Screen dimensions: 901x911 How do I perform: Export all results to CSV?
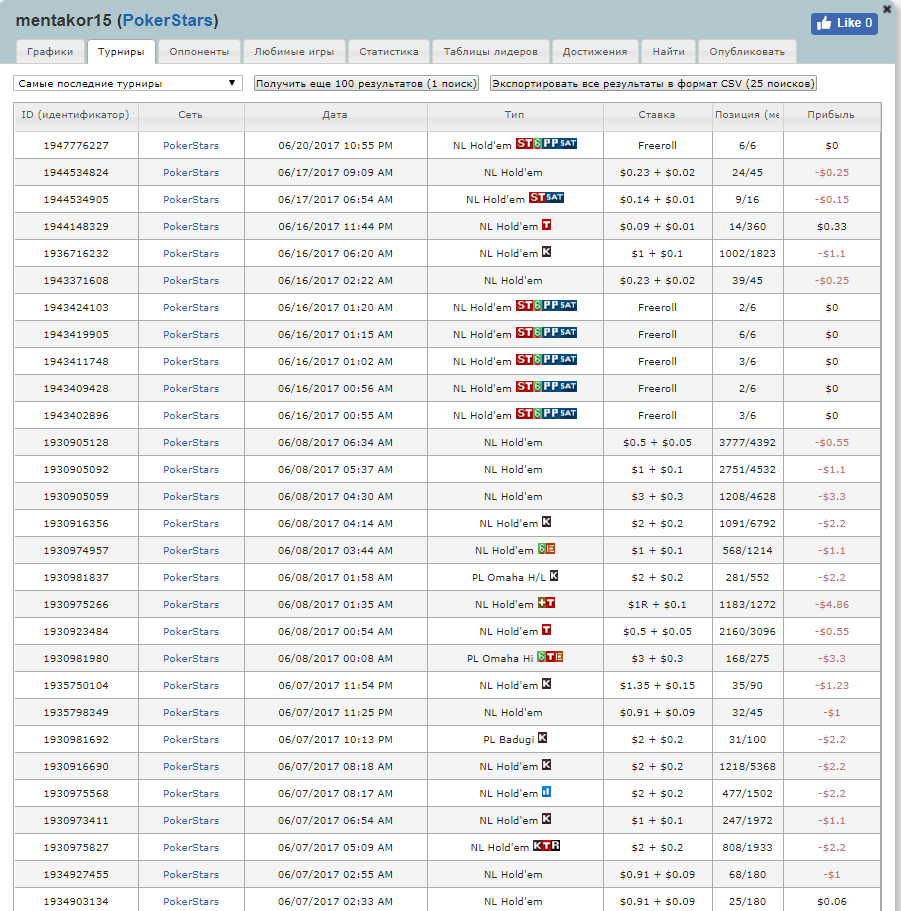(x=654, y=83)
